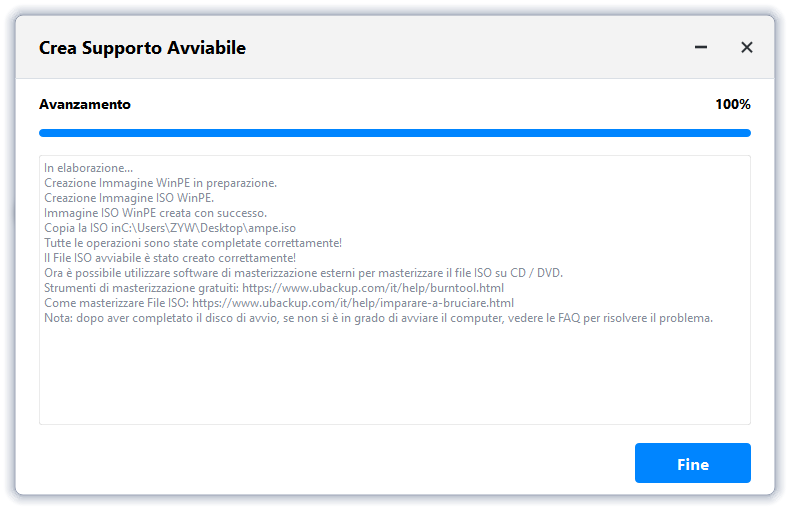
Task: Close the Crea Supporto Avviabile dialog
Action: pyautogui.click(x=746, y=47)
